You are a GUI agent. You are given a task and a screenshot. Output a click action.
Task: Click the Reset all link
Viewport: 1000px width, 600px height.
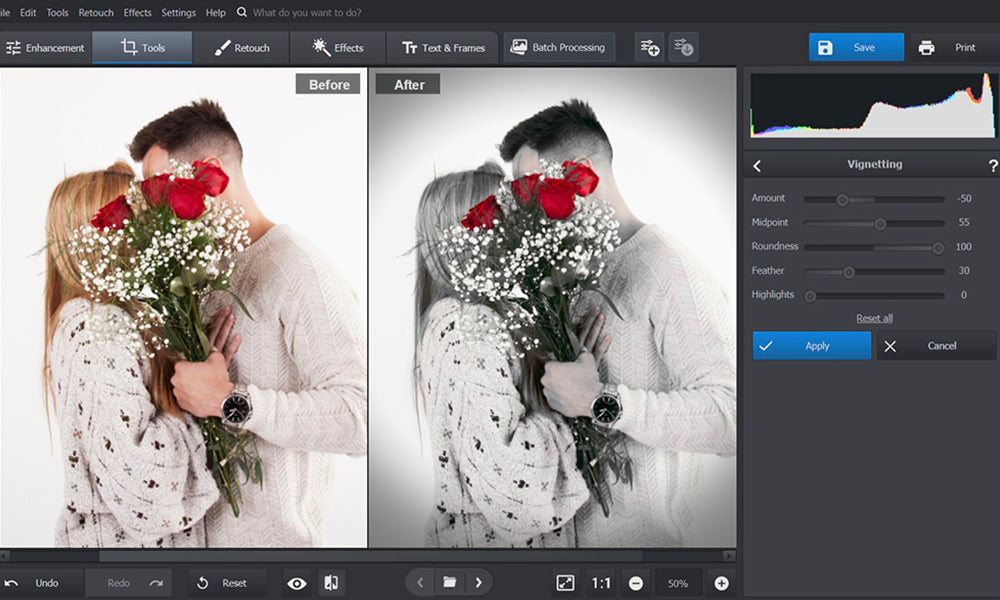click(873, 317)
